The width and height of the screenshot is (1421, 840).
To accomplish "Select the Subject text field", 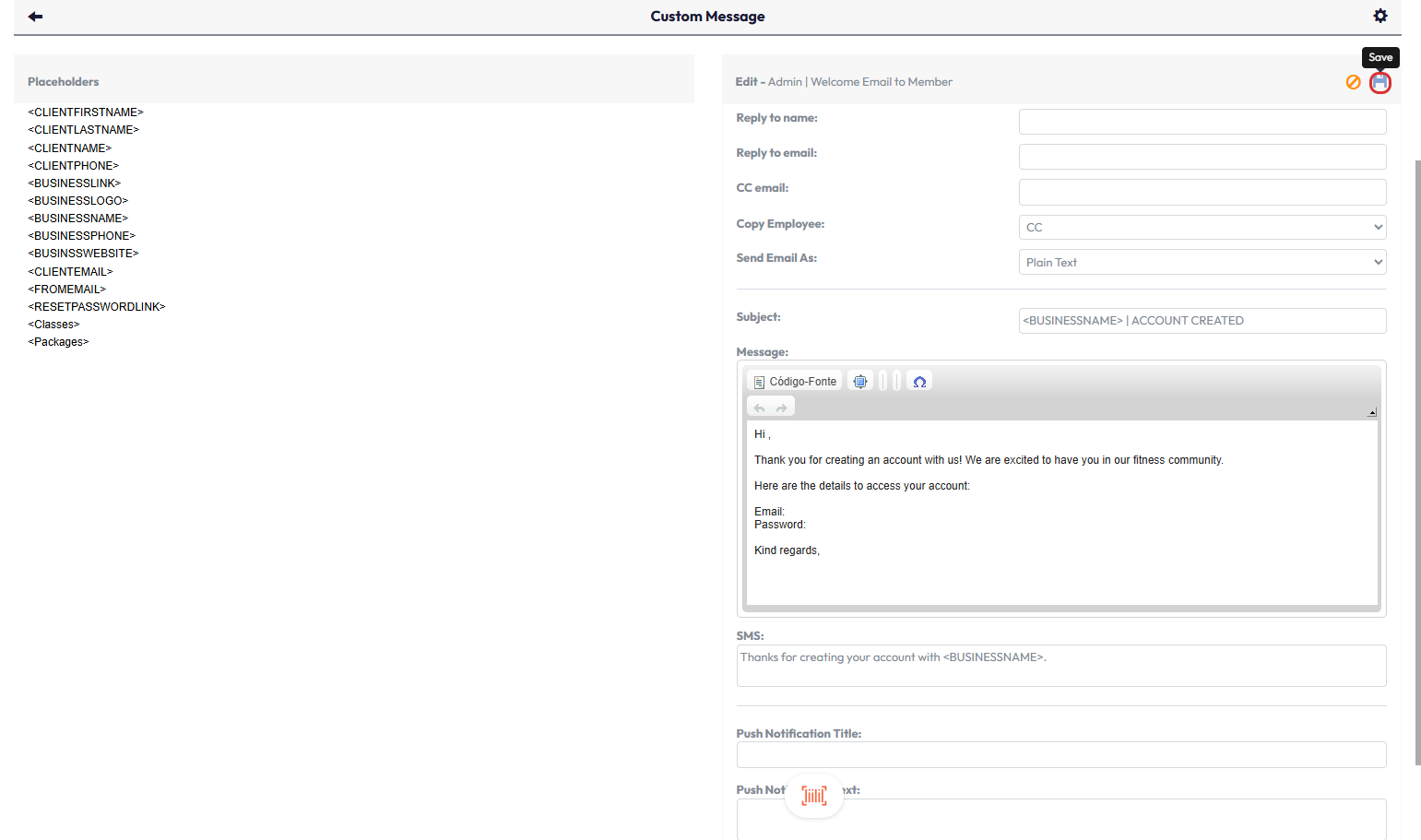I will coord(1202,321).
